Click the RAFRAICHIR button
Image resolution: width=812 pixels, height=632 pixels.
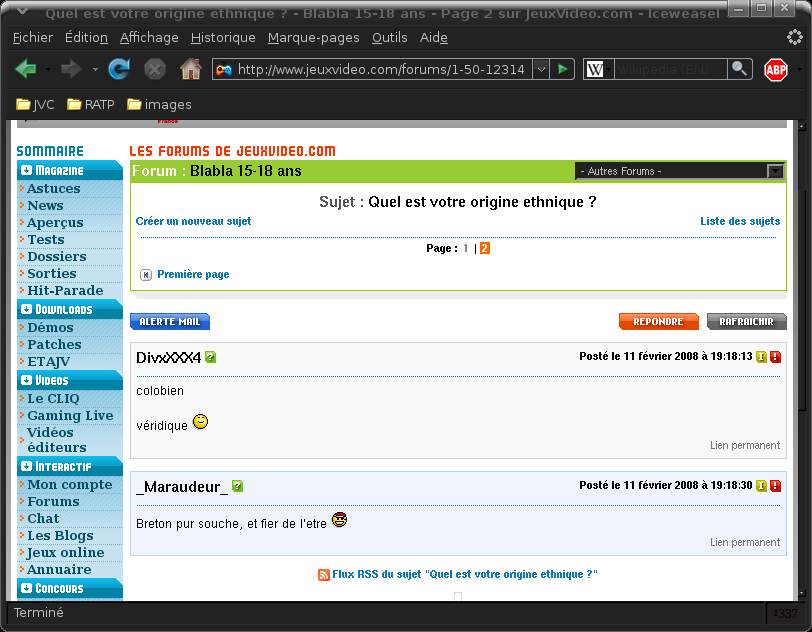point(746,322)
